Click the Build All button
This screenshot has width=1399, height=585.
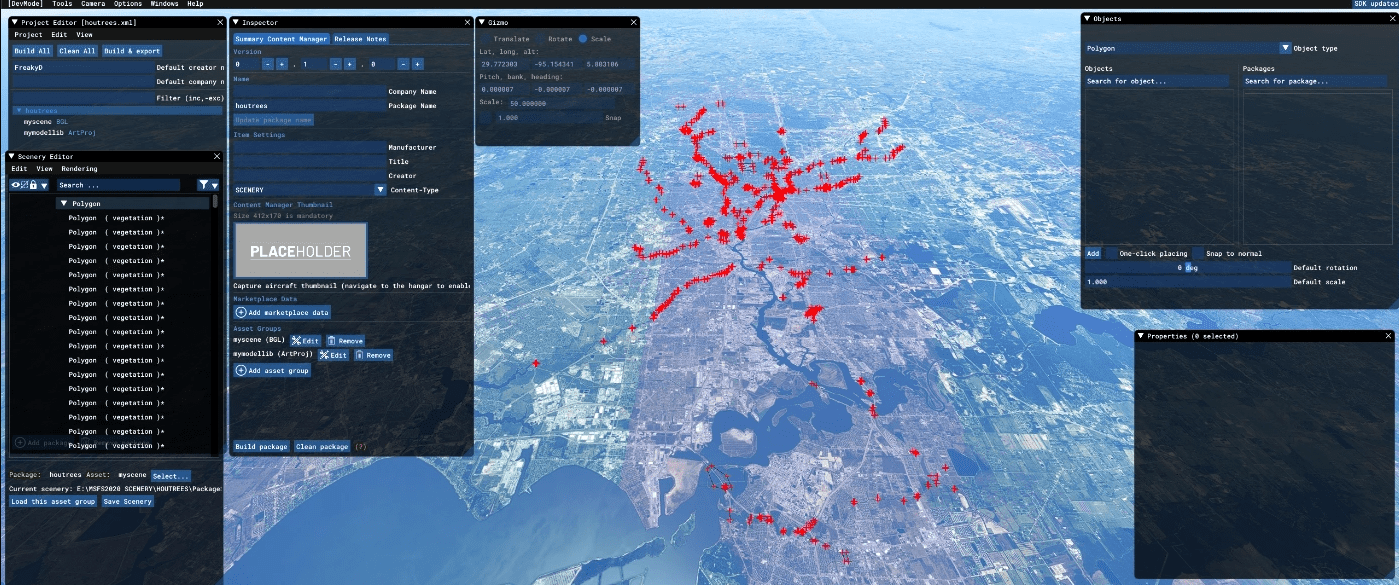pos(32,51)
